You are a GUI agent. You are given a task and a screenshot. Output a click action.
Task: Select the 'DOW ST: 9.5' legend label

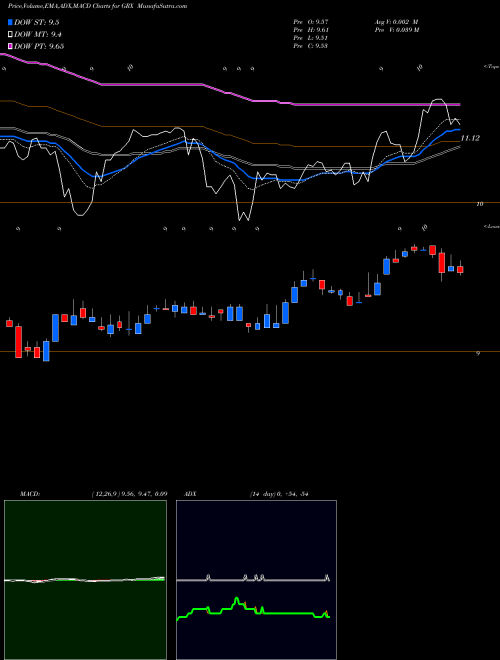tap(36, 23)
